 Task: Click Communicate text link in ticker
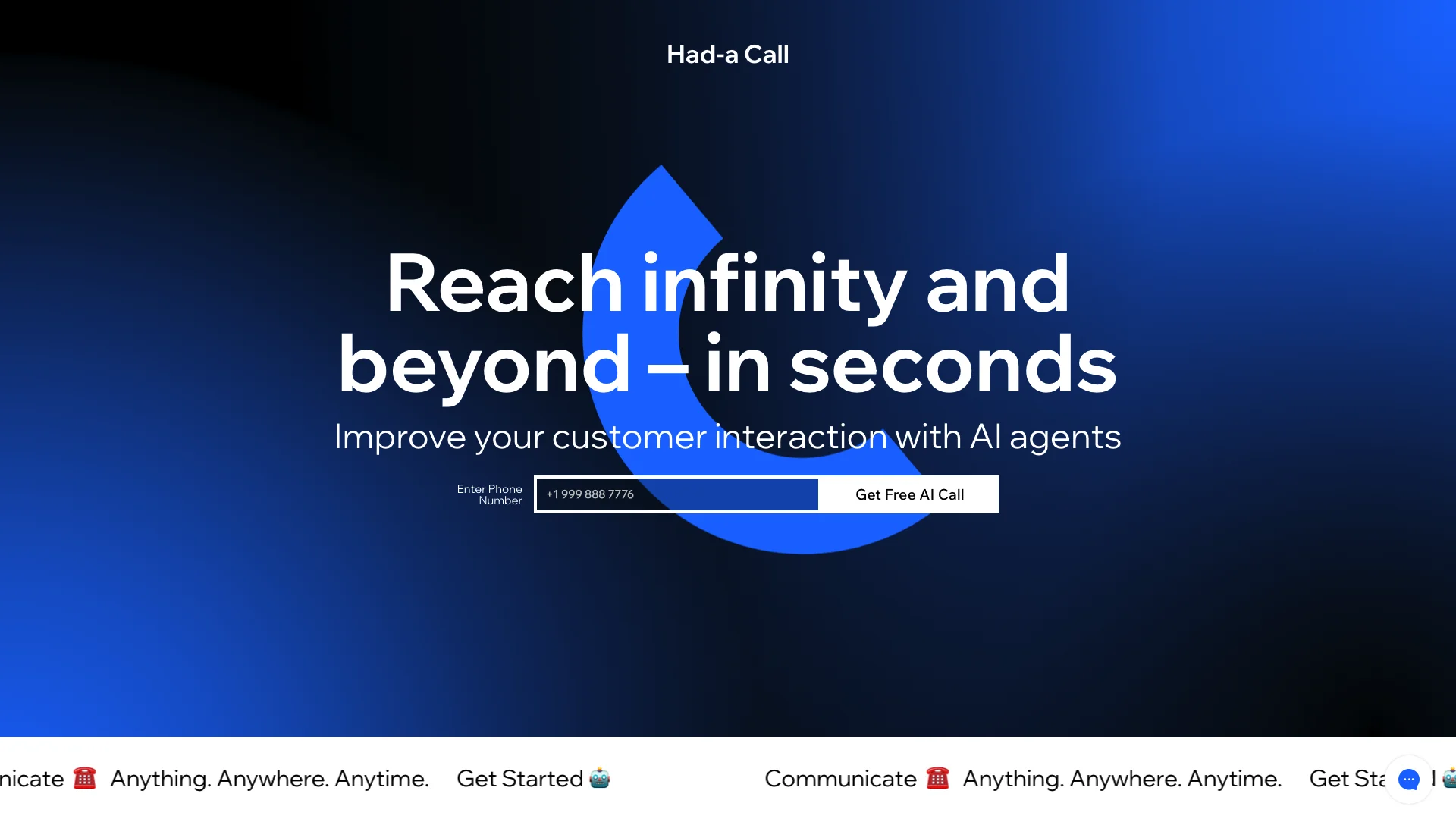(x=839, y=778)
